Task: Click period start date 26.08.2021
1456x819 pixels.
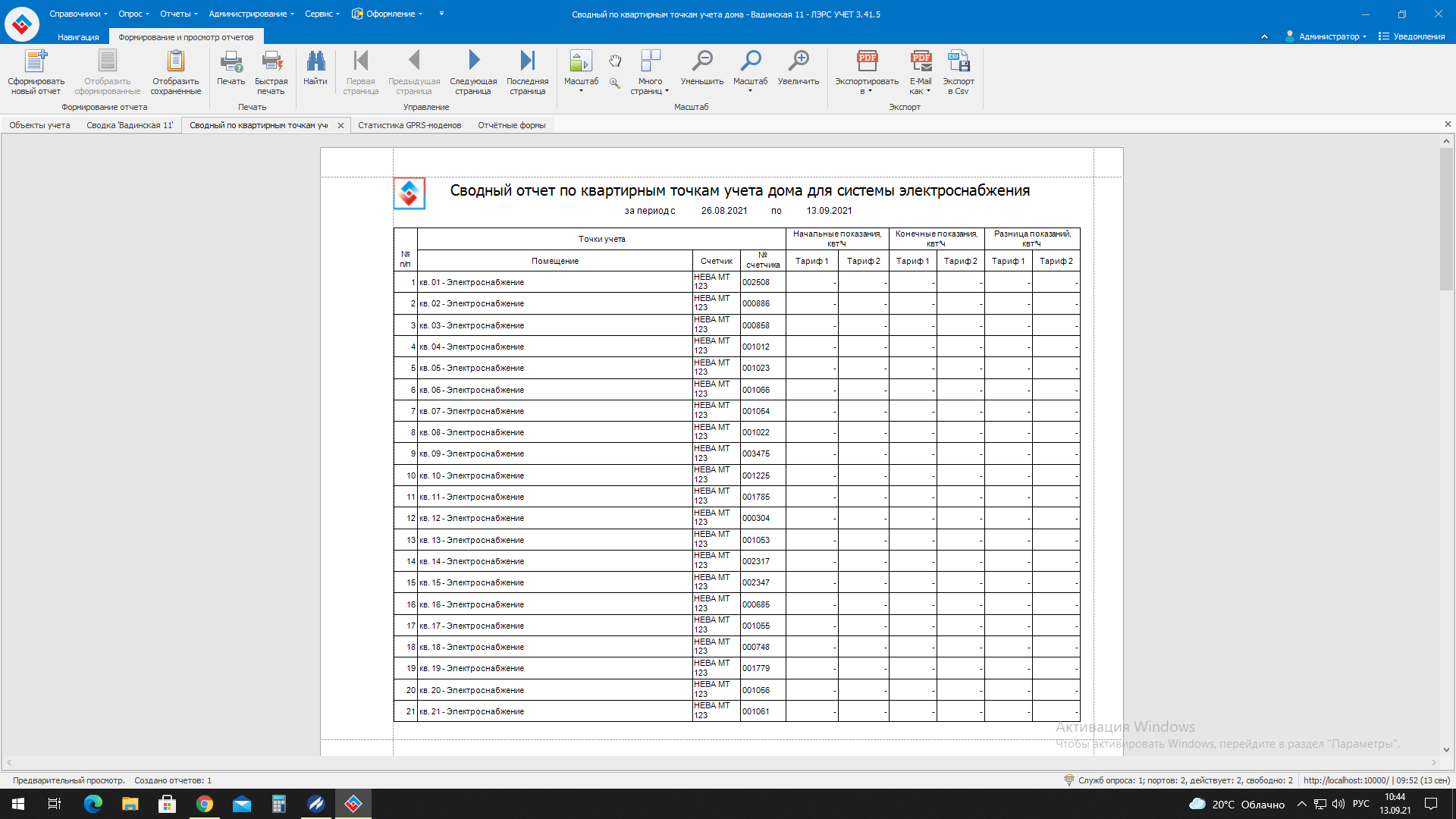Action: [x=724, y=211]
